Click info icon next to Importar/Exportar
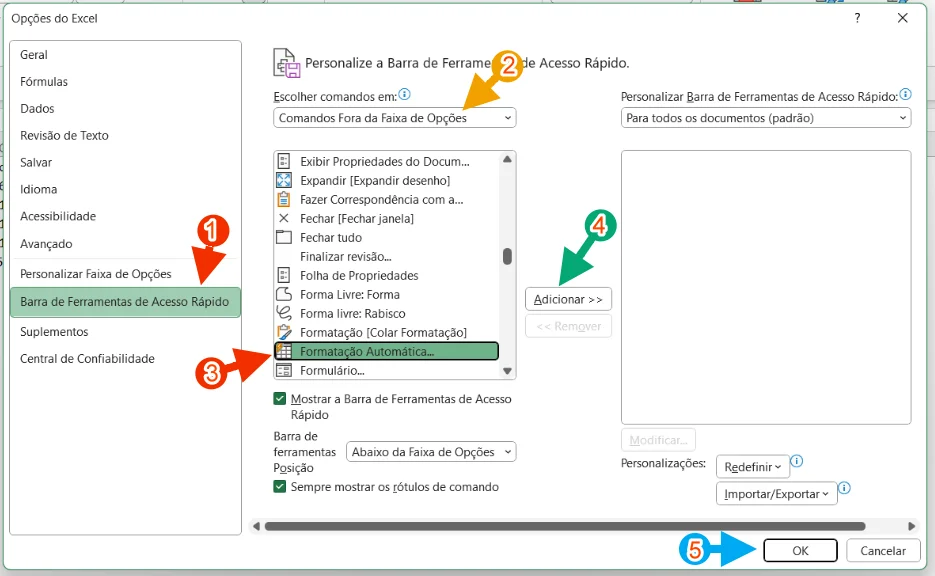The width and height of the screenshot is (935, 576). pyautogui.click(x=844, y=488)
